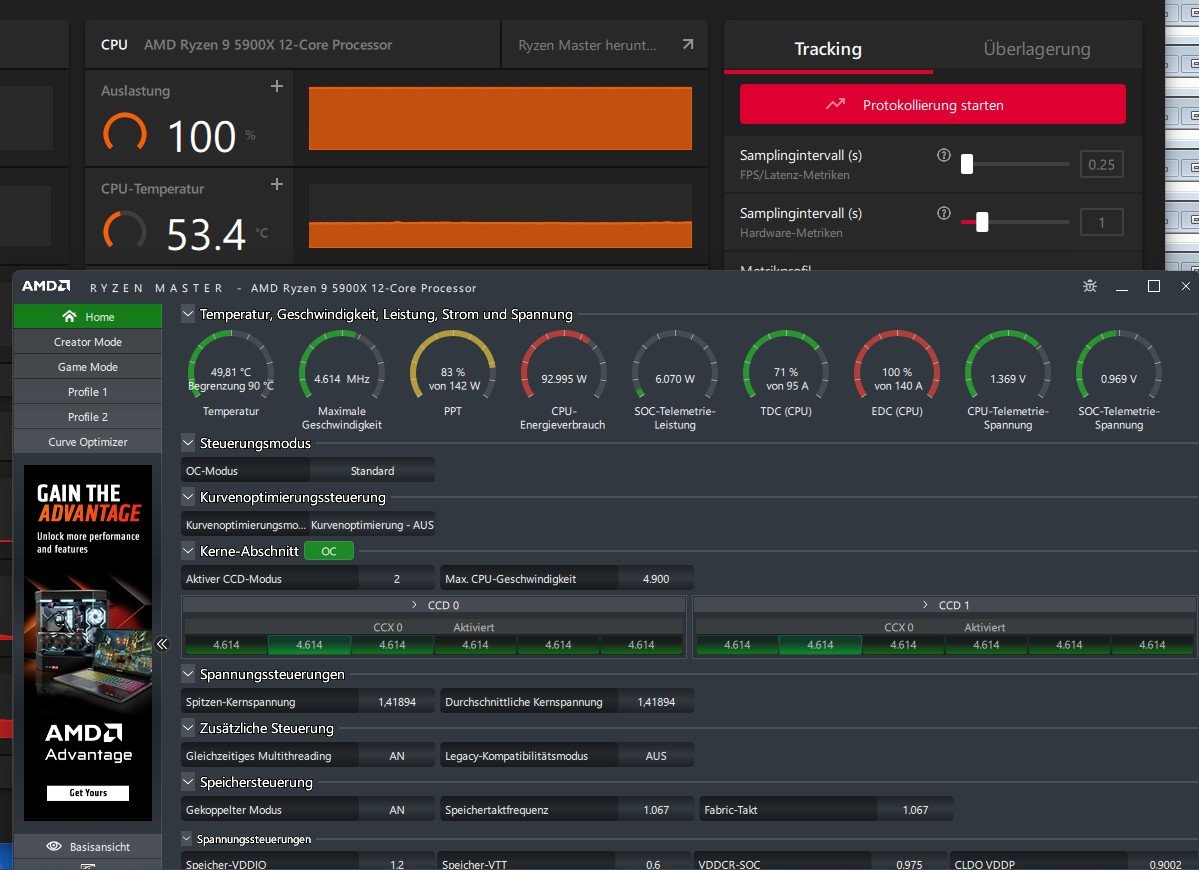Click Gekoppelter Modus AN value
This screenshot has width=1199, height=870.
[397, 810]
